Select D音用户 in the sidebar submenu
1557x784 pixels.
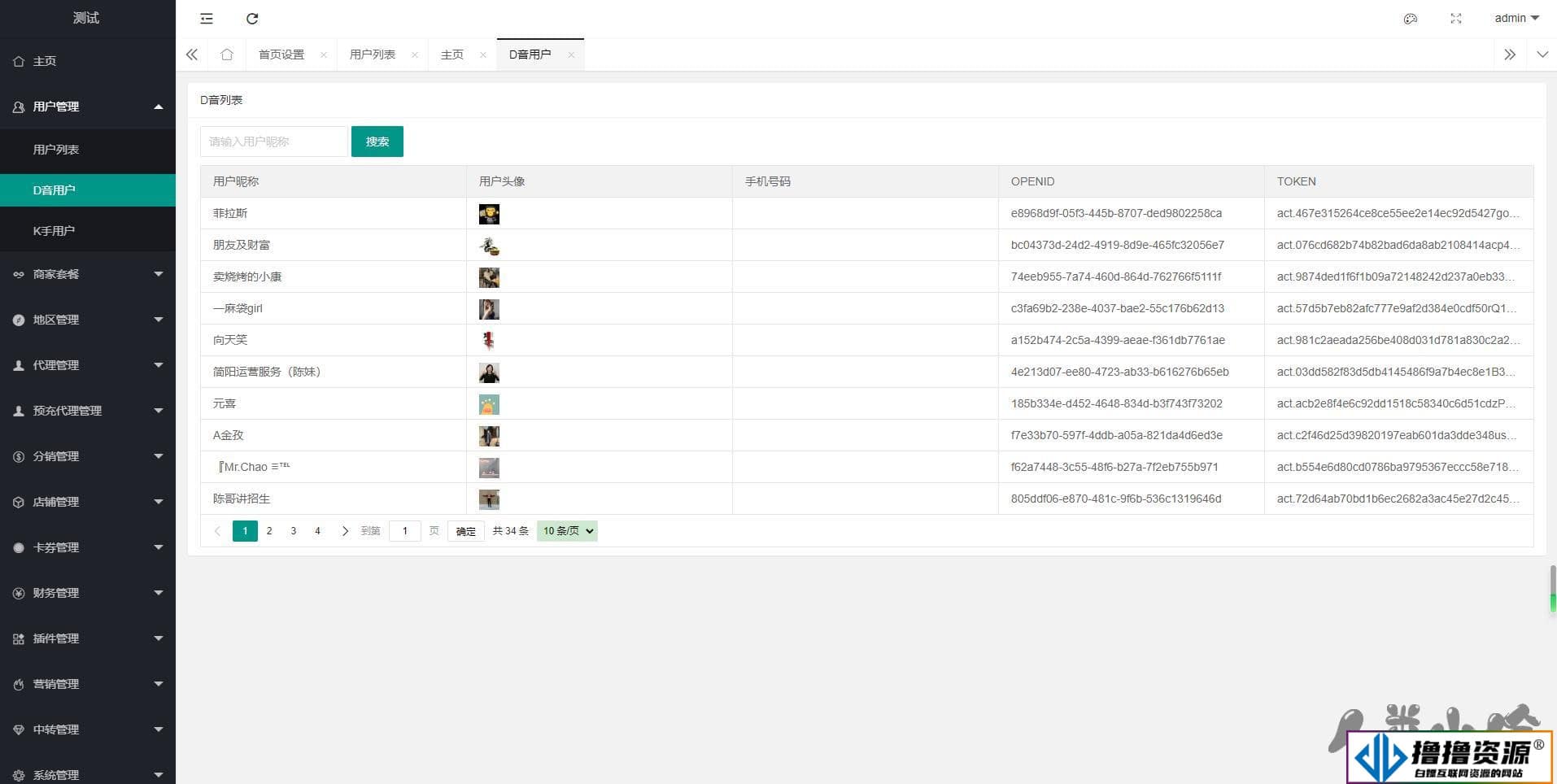click(x=88, y=190)
